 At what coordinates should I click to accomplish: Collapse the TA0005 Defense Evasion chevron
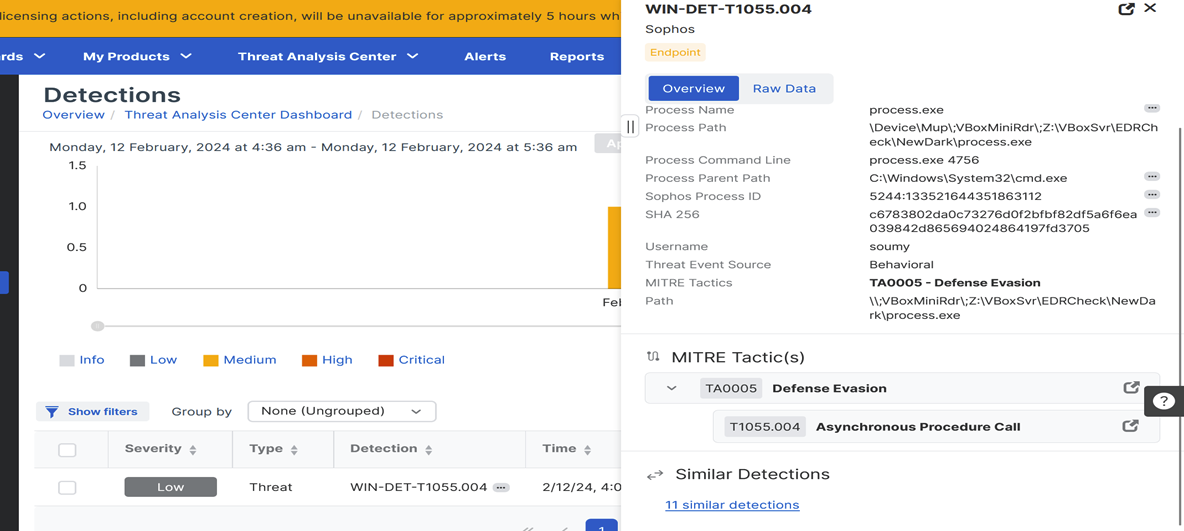[x=671, y=388]
